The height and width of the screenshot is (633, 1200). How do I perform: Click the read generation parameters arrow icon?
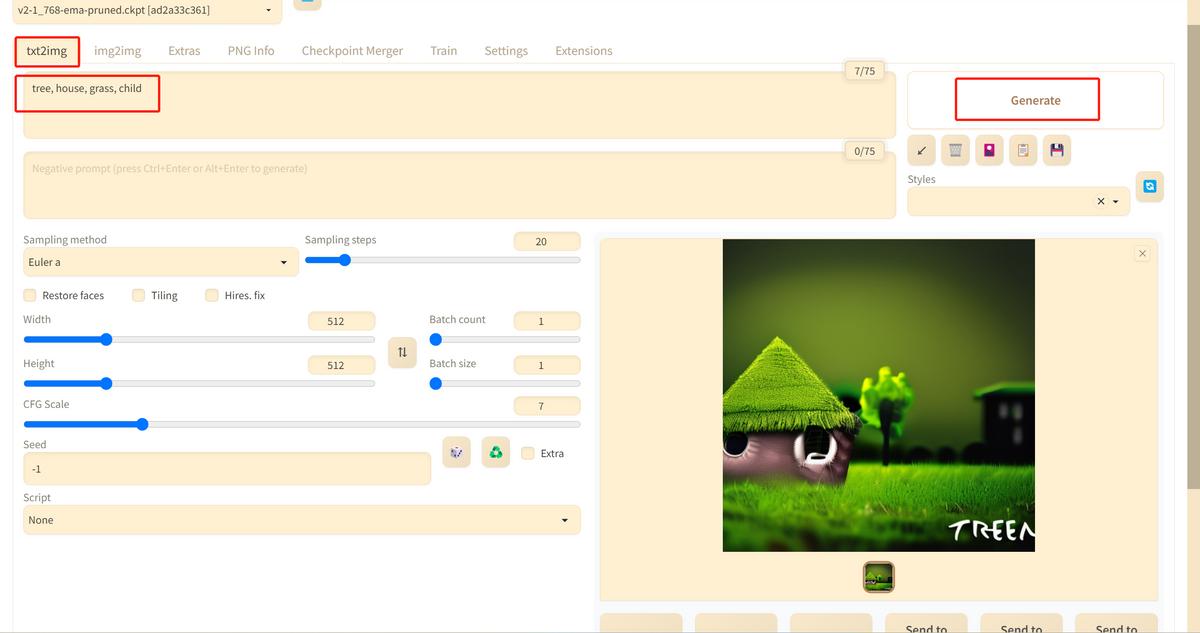point(921,151)
